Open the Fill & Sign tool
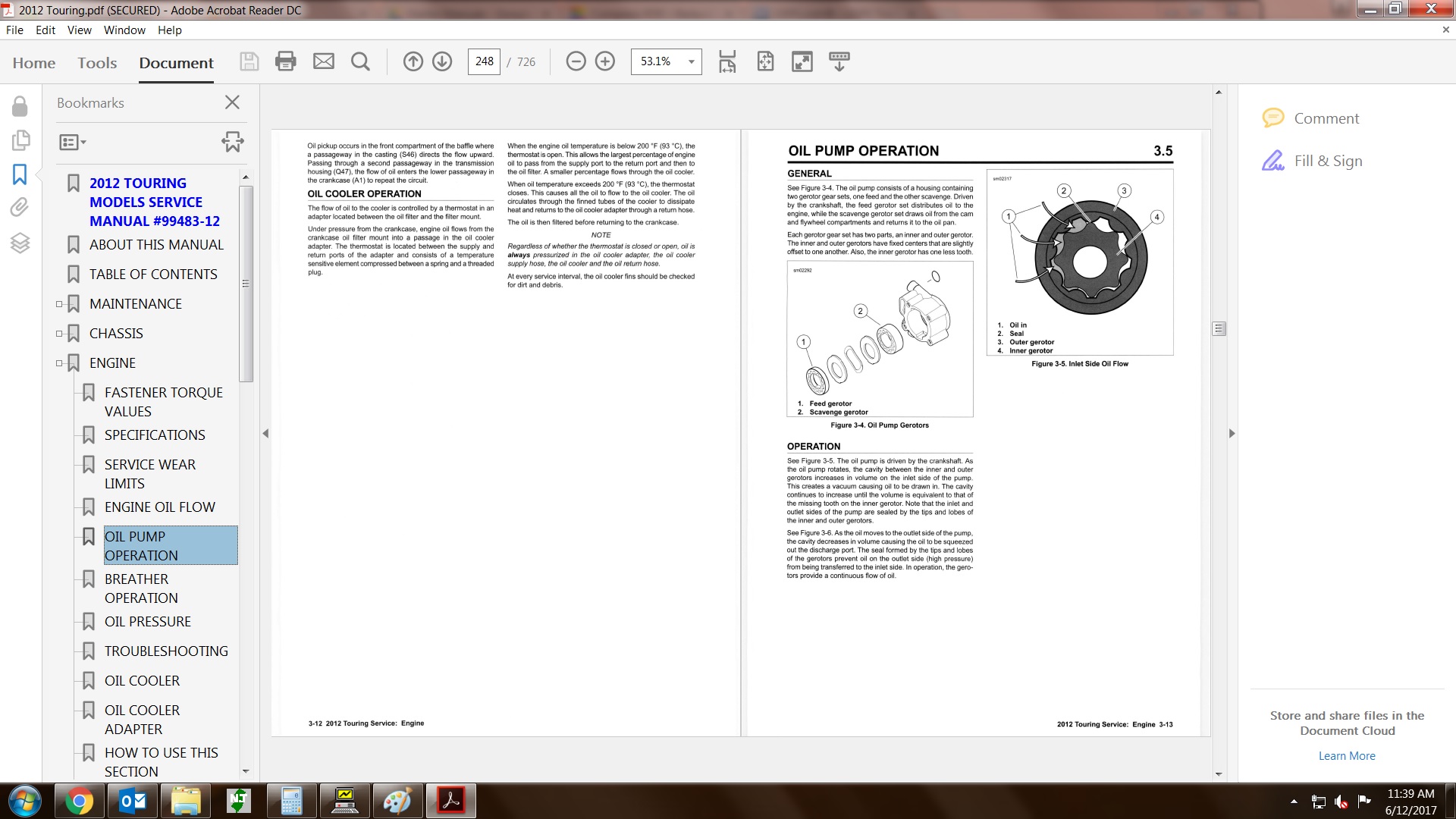The width and height of the screenshot is (1456, 819). 1327,161
